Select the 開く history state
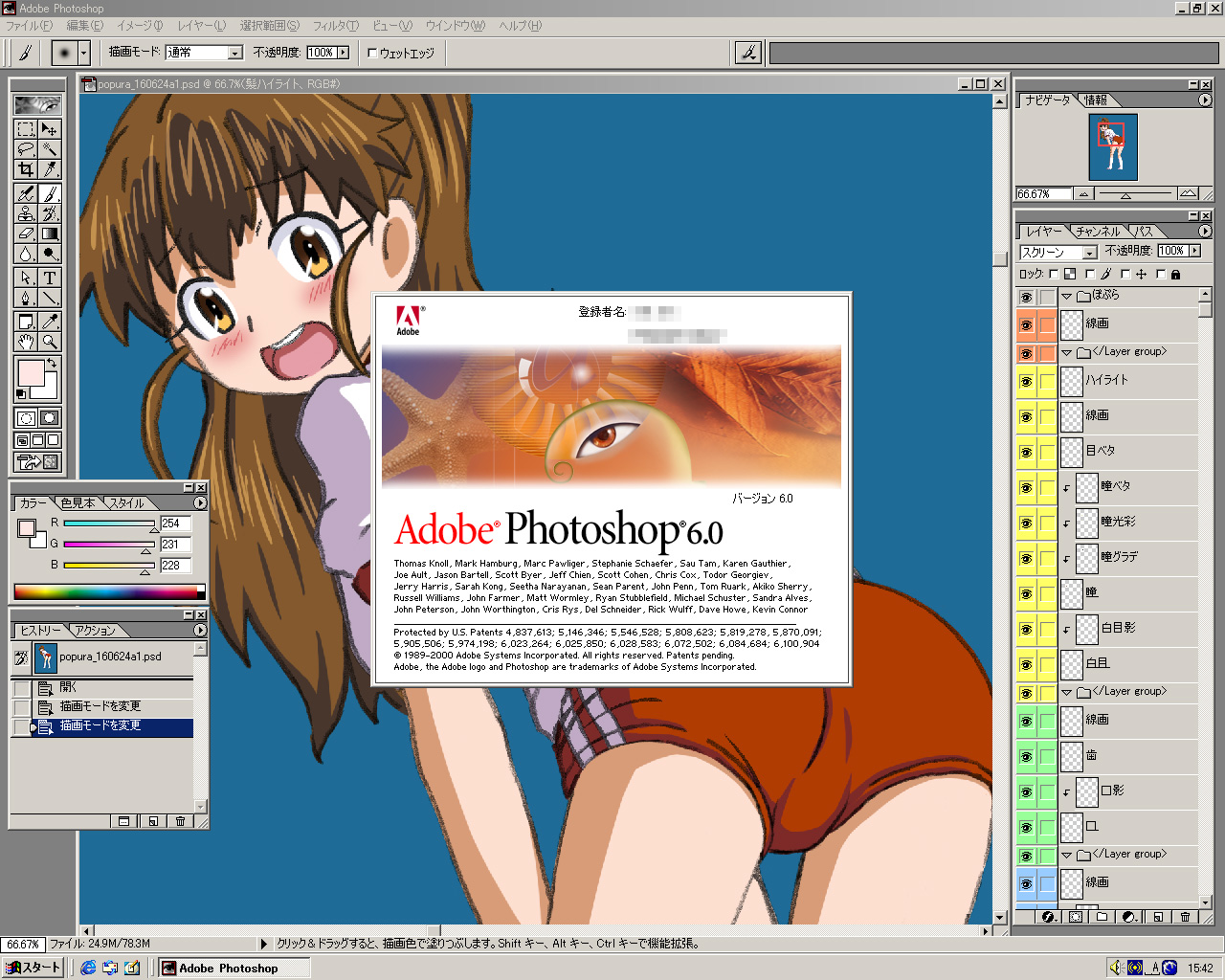Screen dimensions: 1225x980 [114, 687]
